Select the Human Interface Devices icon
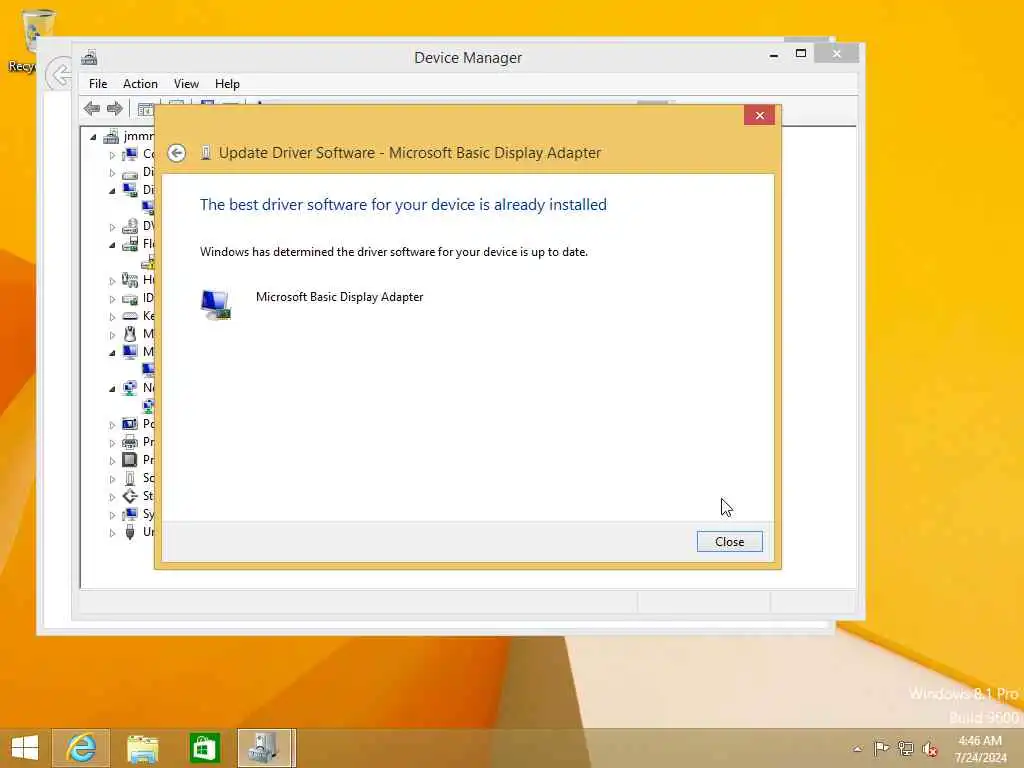 pyautogui.click(x=130, y=280)
